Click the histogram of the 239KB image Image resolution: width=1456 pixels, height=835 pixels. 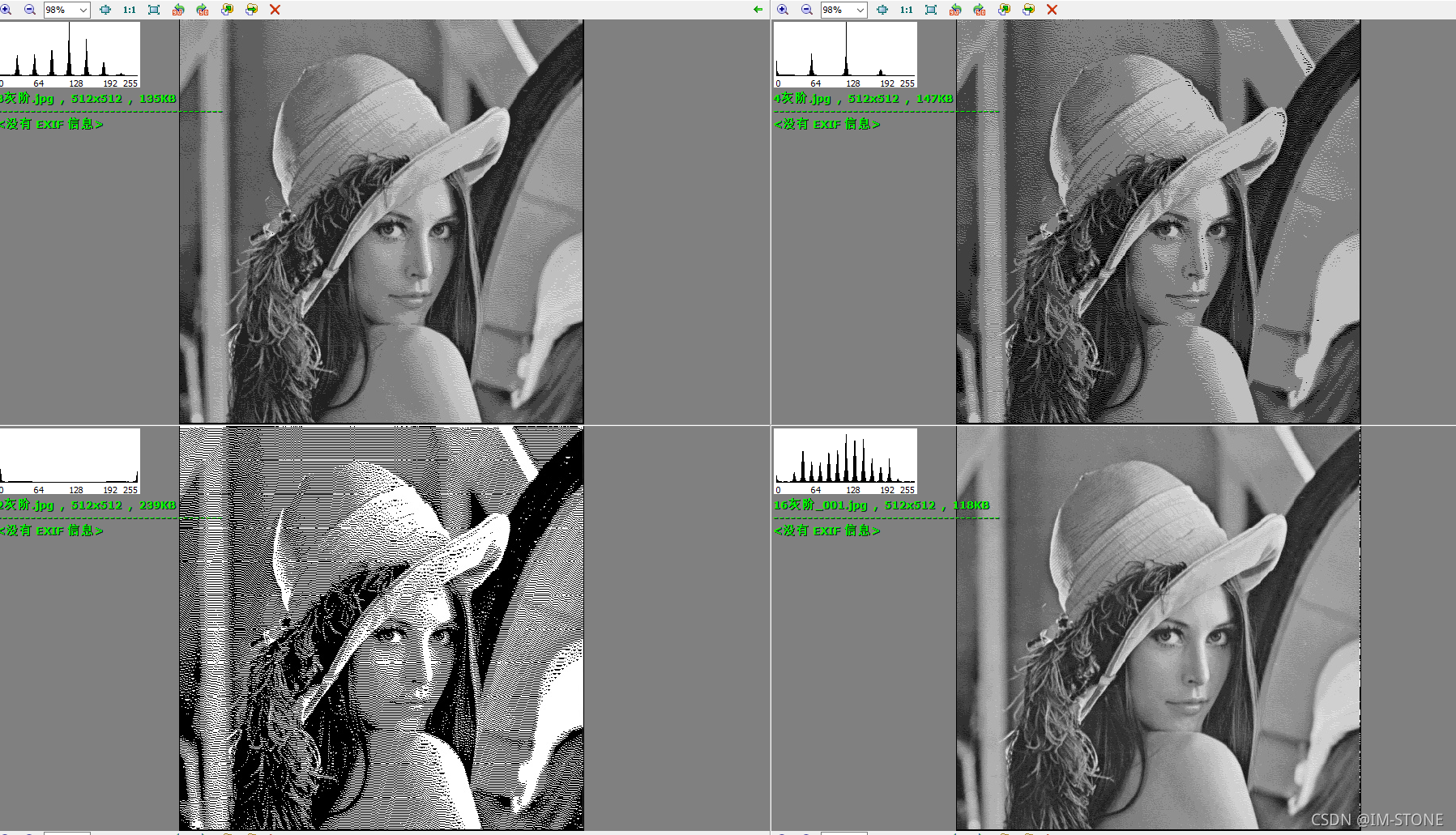[x=70, y=461]
